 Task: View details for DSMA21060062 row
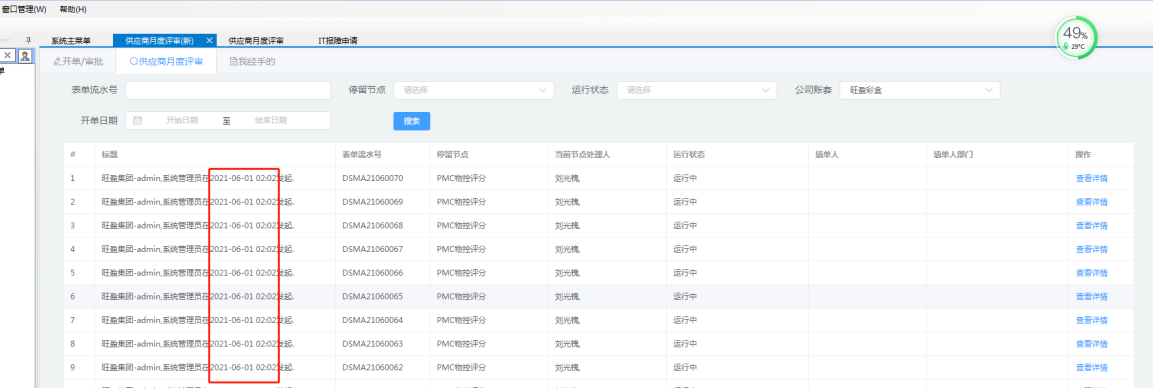(x=1091, y=367)
